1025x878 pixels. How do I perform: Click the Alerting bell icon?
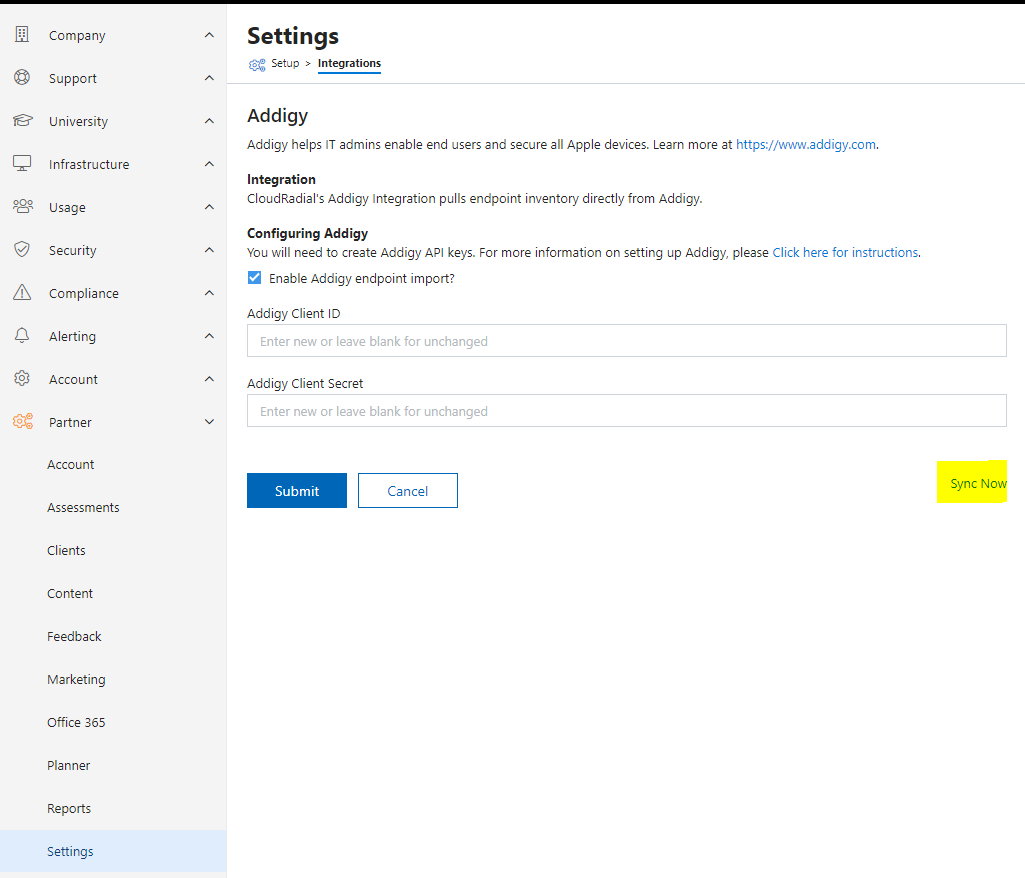[22, 335]
